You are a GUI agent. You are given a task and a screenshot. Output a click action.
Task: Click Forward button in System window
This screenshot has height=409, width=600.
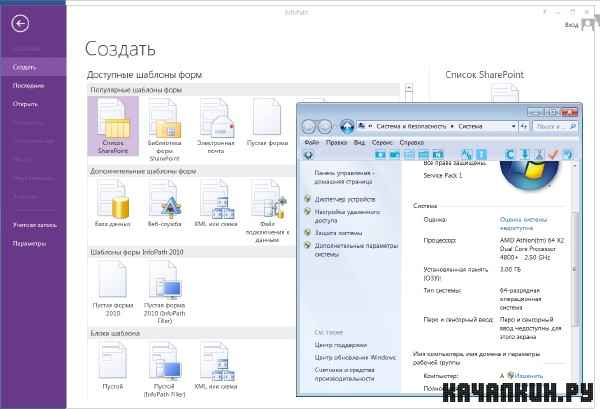[x=325, y=126]
